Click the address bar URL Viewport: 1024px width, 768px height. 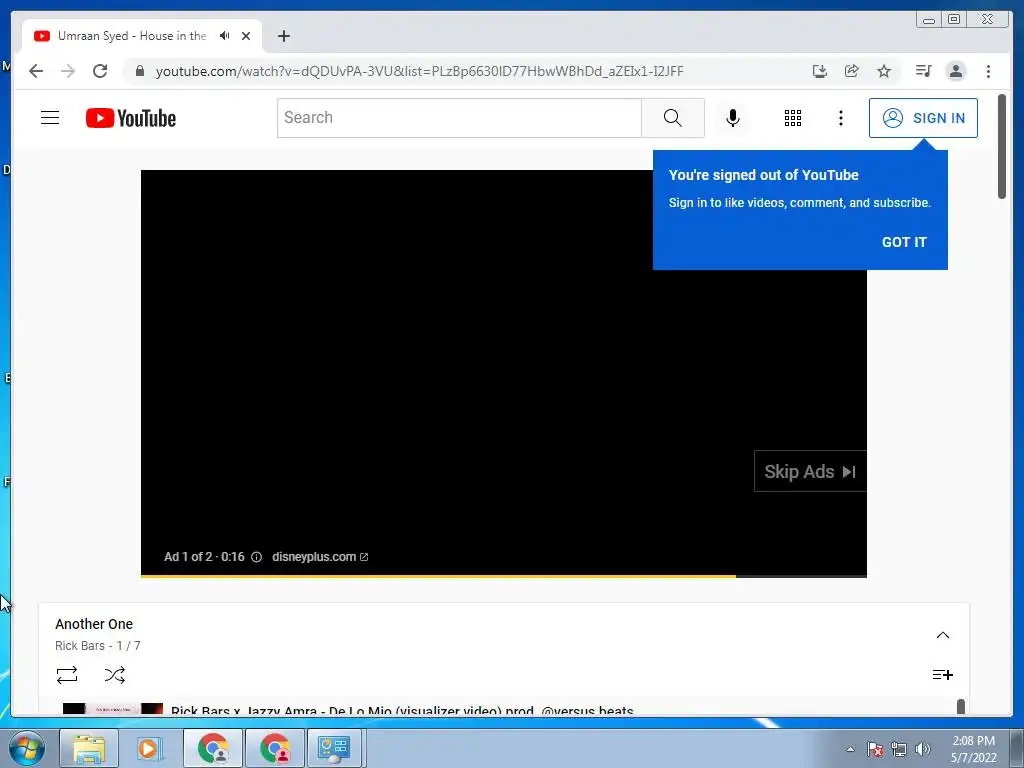coord(419,71)
